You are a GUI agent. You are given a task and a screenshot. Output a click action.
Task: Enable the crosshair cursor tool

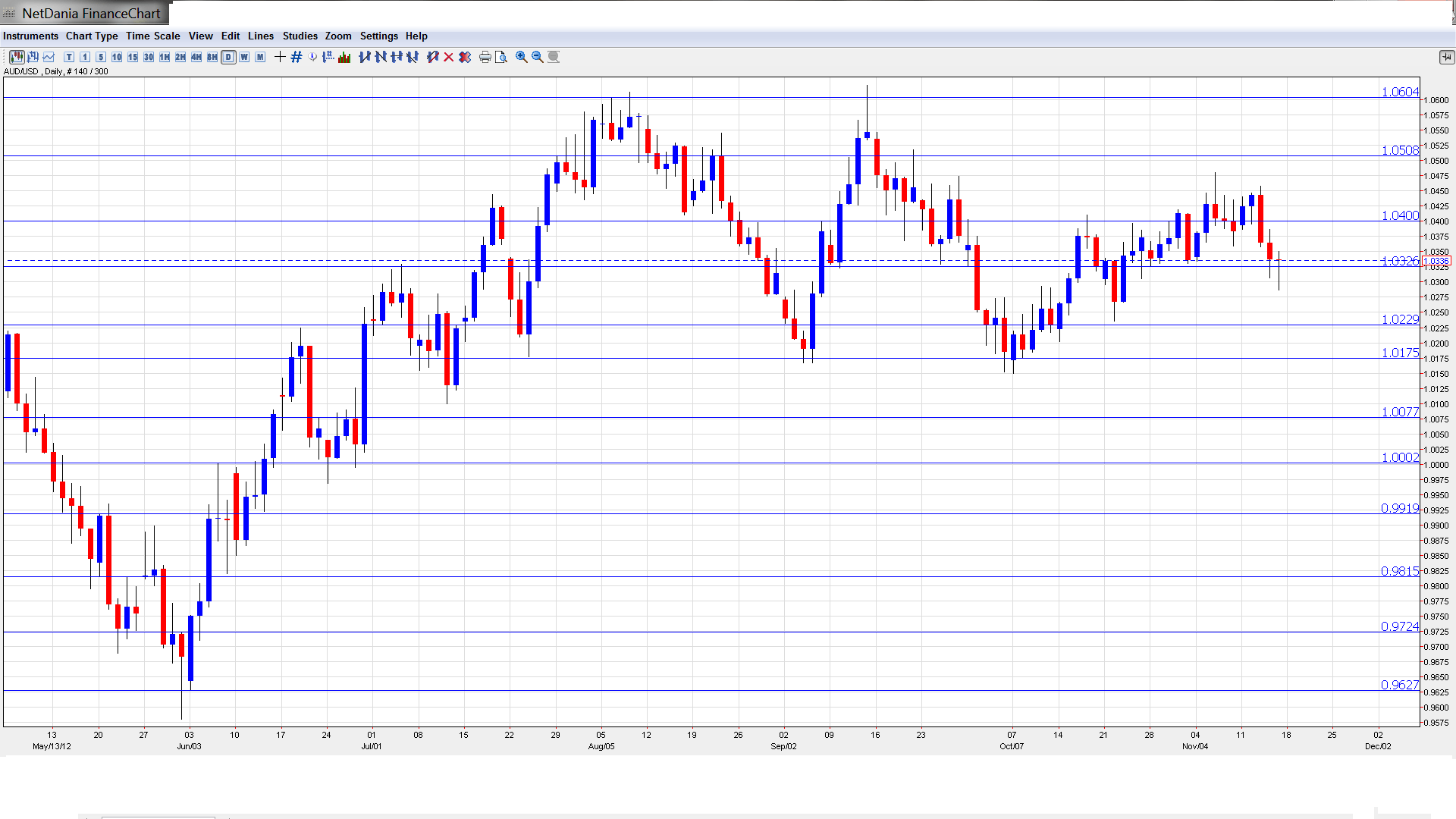280,57
